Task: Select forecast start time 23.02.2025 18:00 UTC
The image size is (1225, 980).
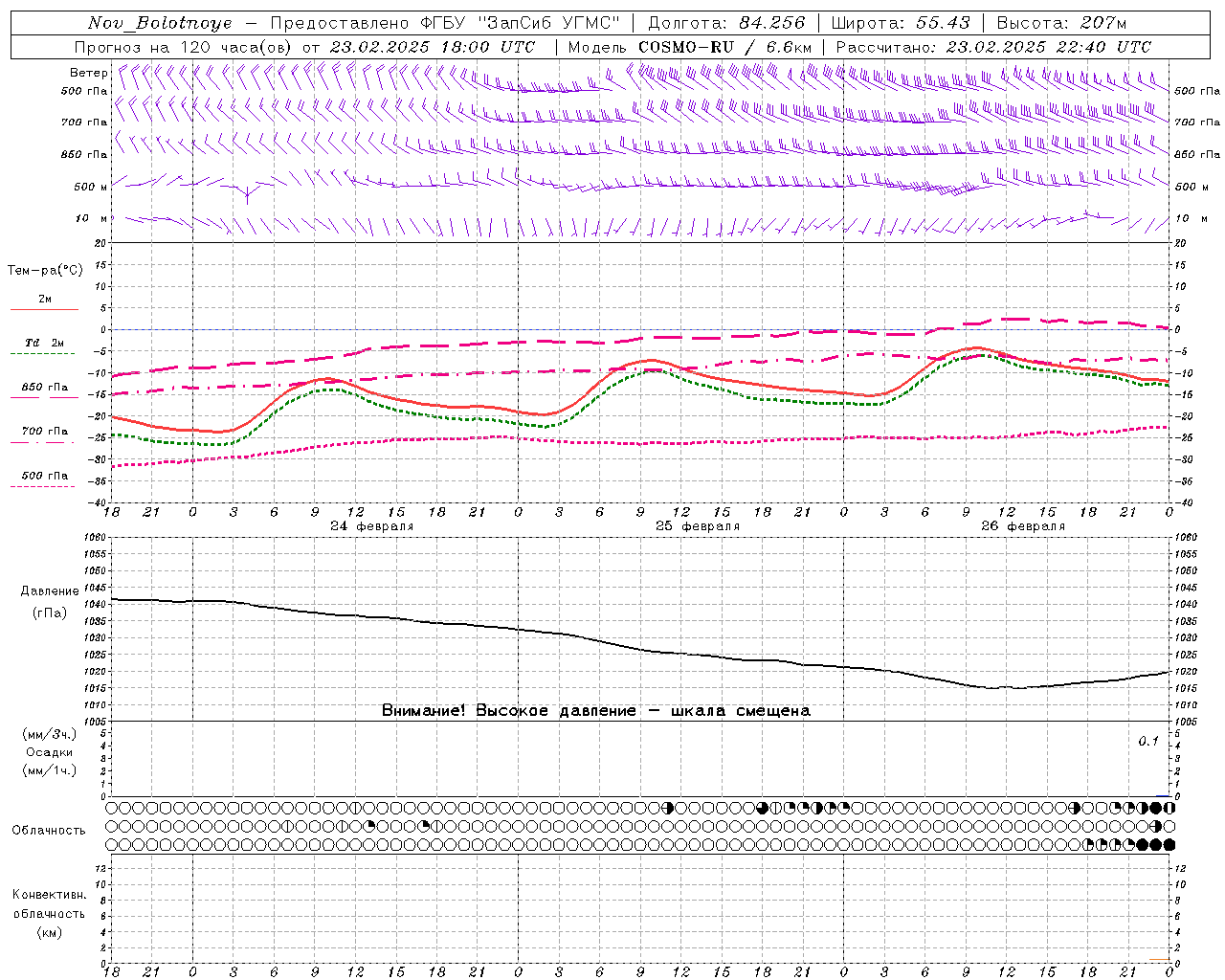Action: click(432, 47)
